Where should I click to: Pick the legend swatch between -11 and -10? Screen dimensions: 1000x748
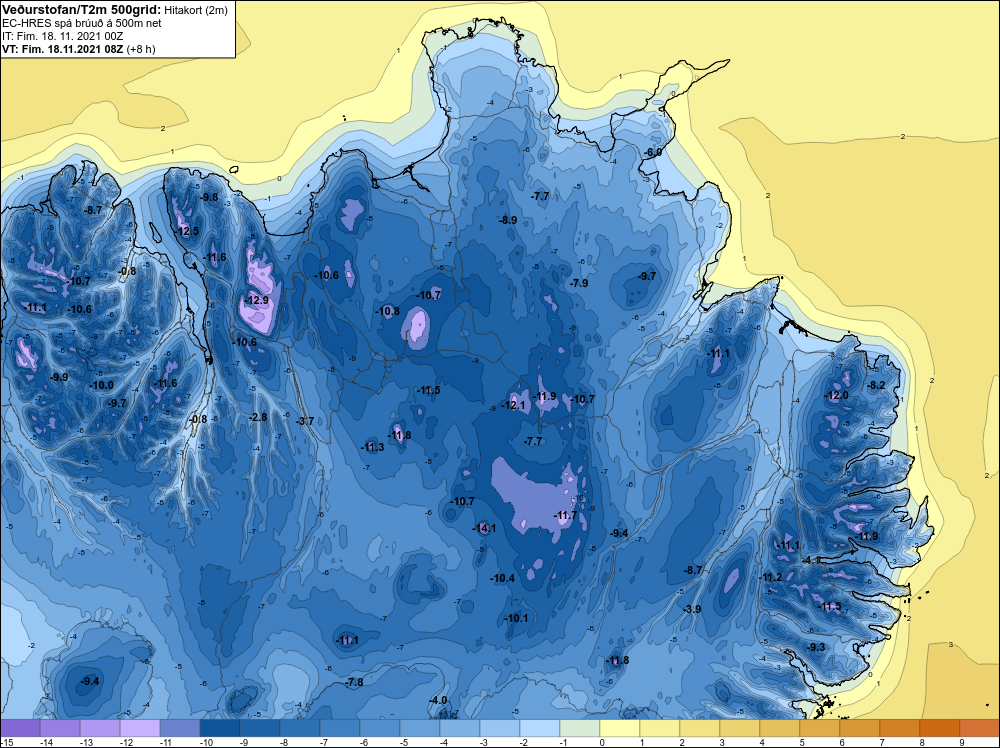tap(180, 728)
